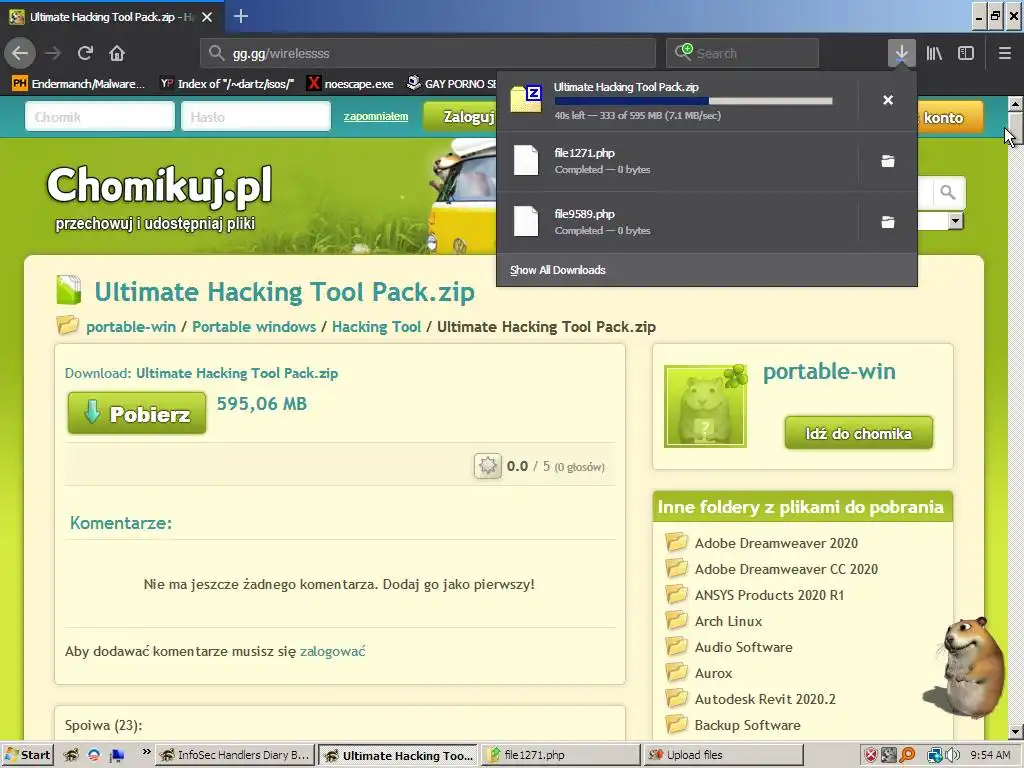Click the portable-win hamster avatar
Viewport: 1024px width, 768px height.
pos(705,406)
